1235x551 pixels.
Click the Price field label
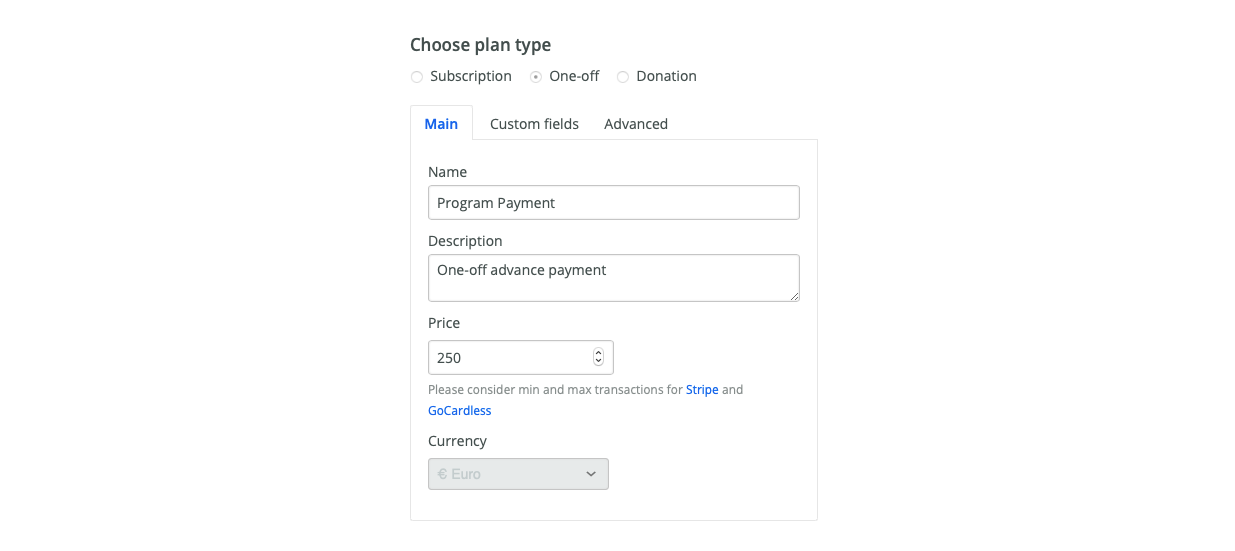pos(444,323)
